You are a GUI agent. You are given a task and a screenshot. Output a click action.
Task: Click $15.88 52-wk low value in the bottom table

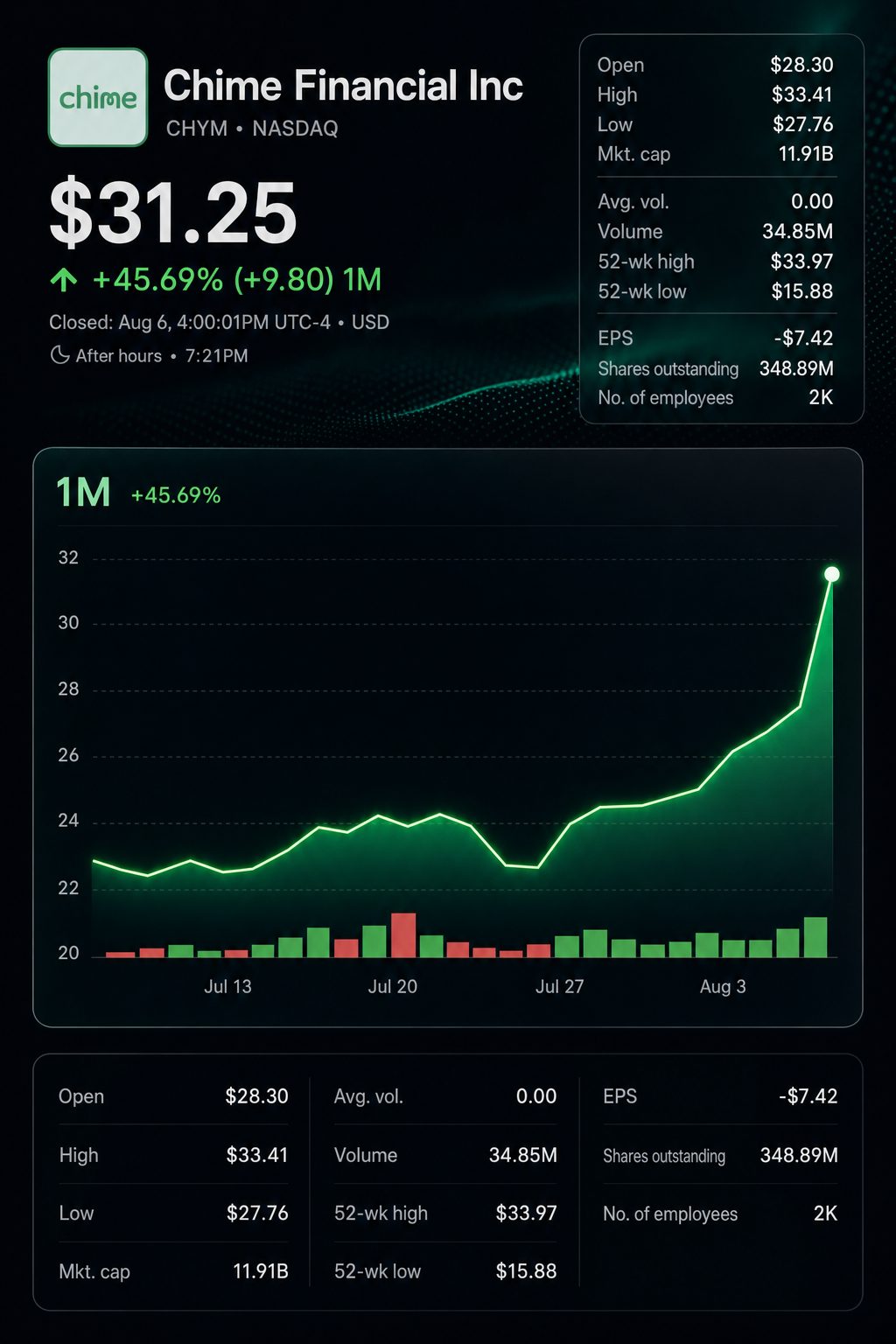pos(526,1271)
